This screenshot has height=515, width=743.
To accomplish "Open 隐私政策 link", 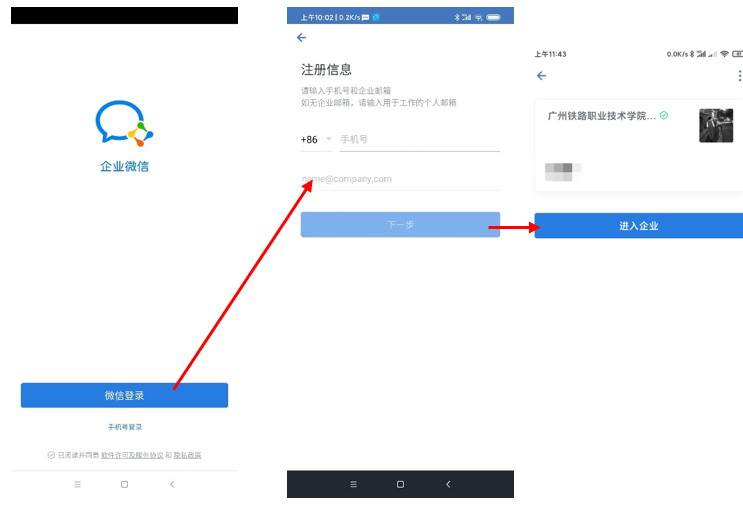I will pyautogui.click(x=187, y=455).
